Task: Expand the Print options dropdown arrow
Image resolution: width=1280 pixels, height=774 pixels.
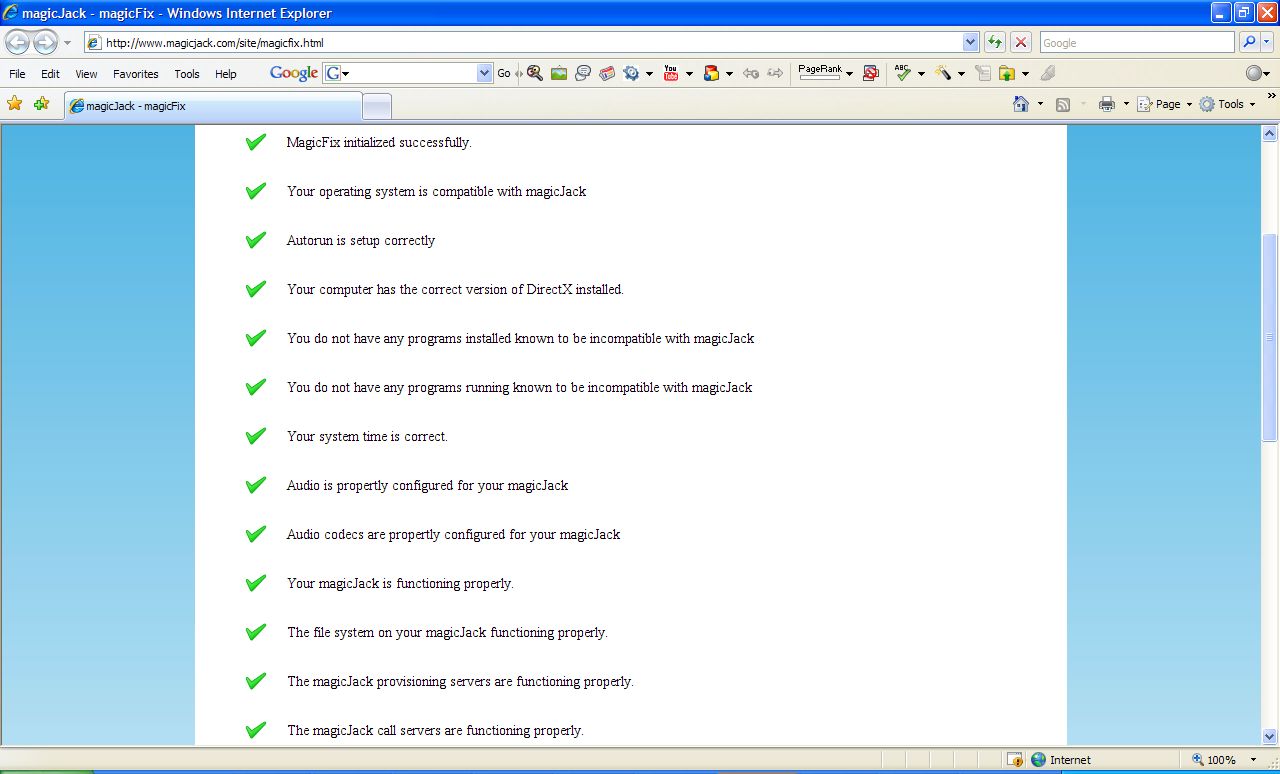Action: (1125, 104)
